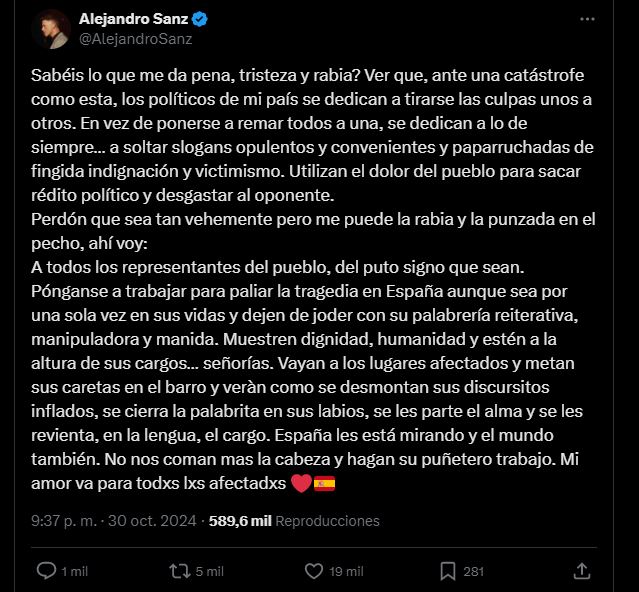The height and width of the screenshot is (592, 639).
Task: Like the post with the heart icon
Action: tap(313, 571)
